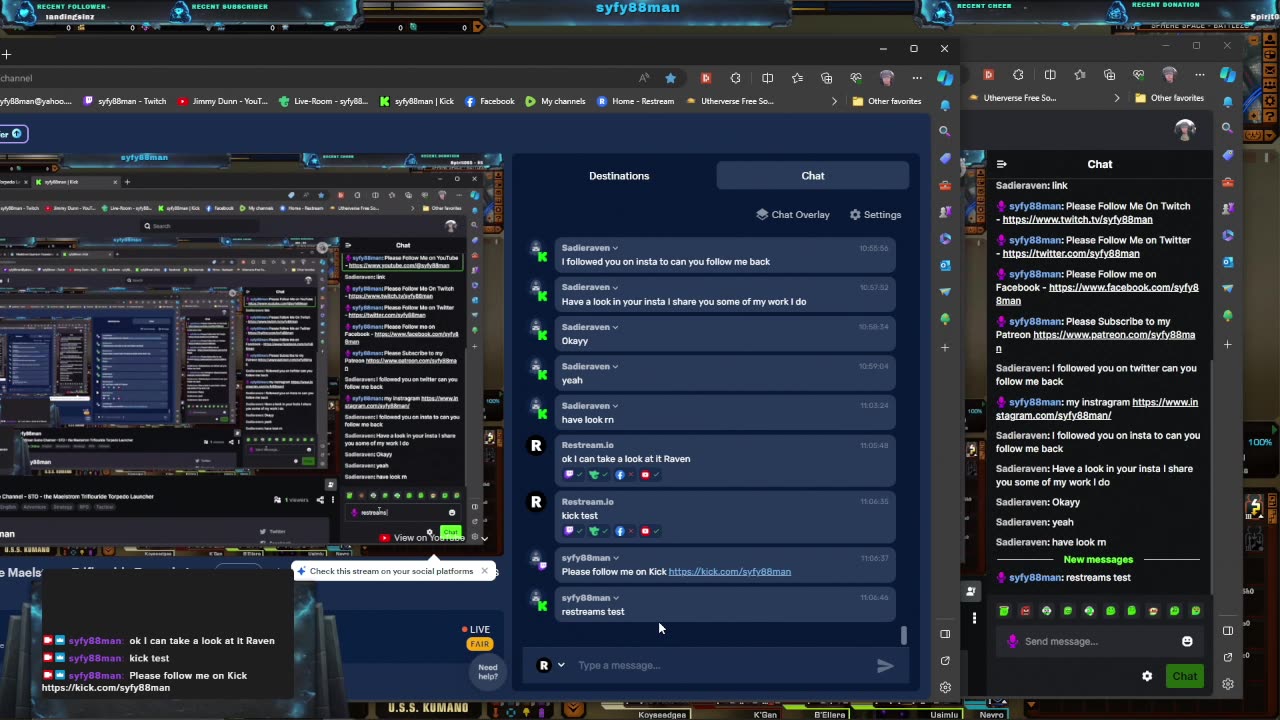Screen dimensions: 1280x720
Task: Toggle the Split screen icon in left browser
Action: coord(767,78)
